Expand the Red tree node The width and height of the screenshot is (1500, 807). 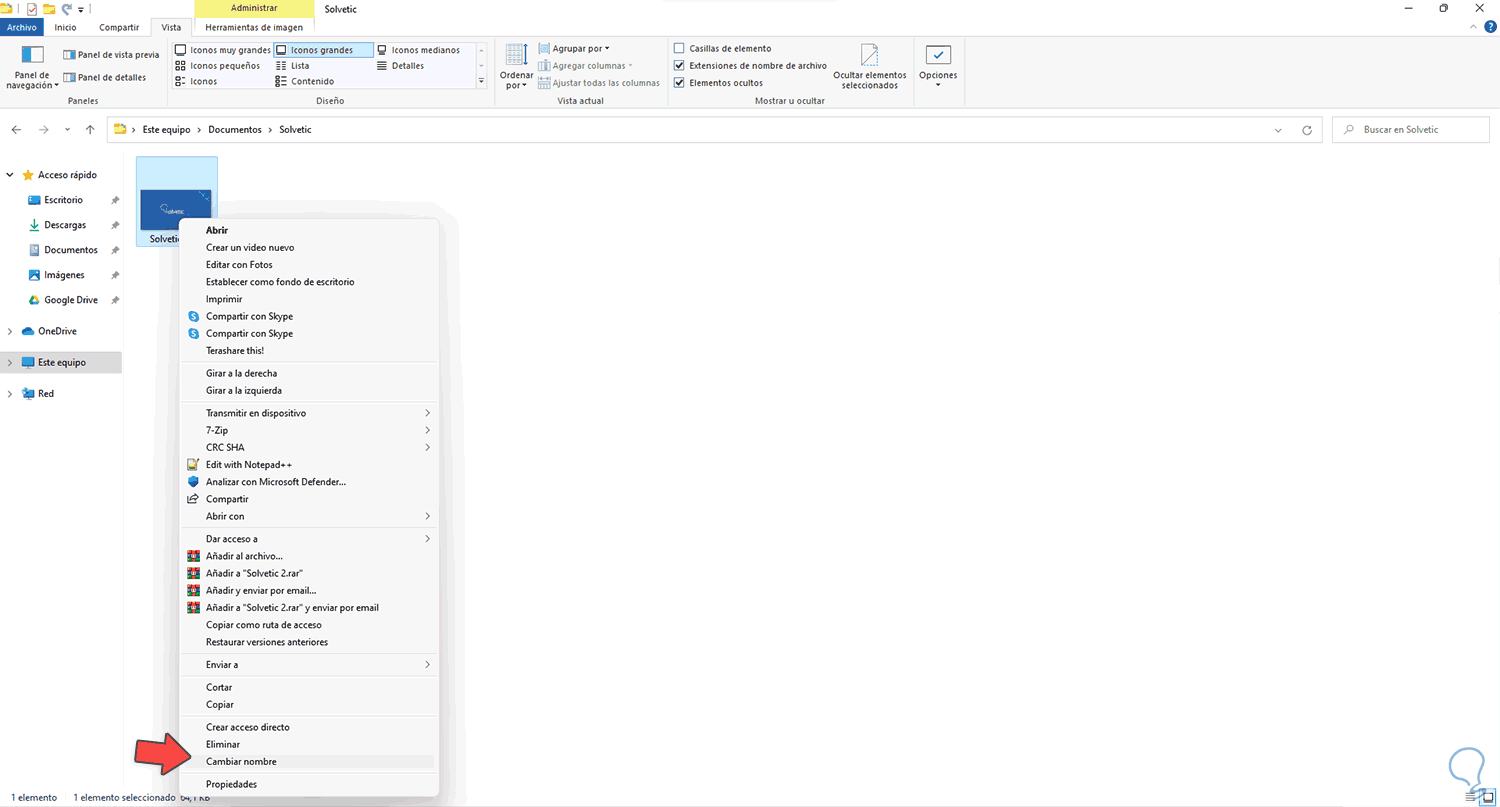point(10,394)
